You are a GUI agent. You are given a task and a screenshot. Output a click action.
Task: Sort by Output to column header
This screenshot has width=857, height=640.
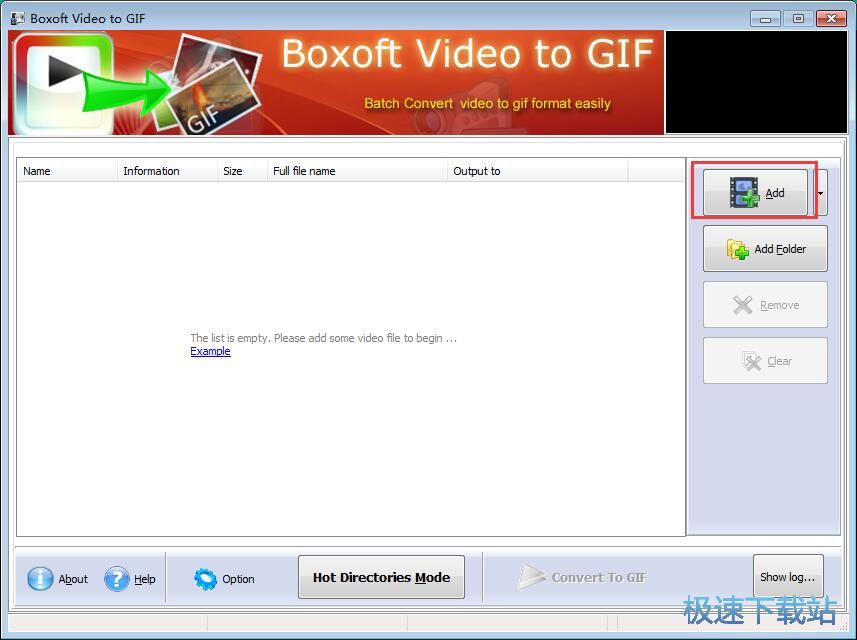[537, 171]
